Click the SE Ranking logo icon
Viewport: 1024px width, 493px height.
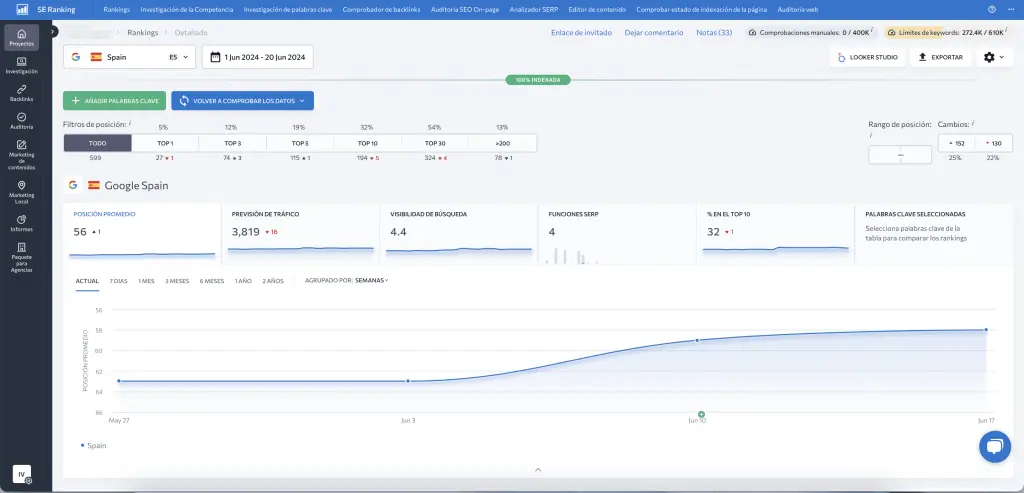[22, 10]
